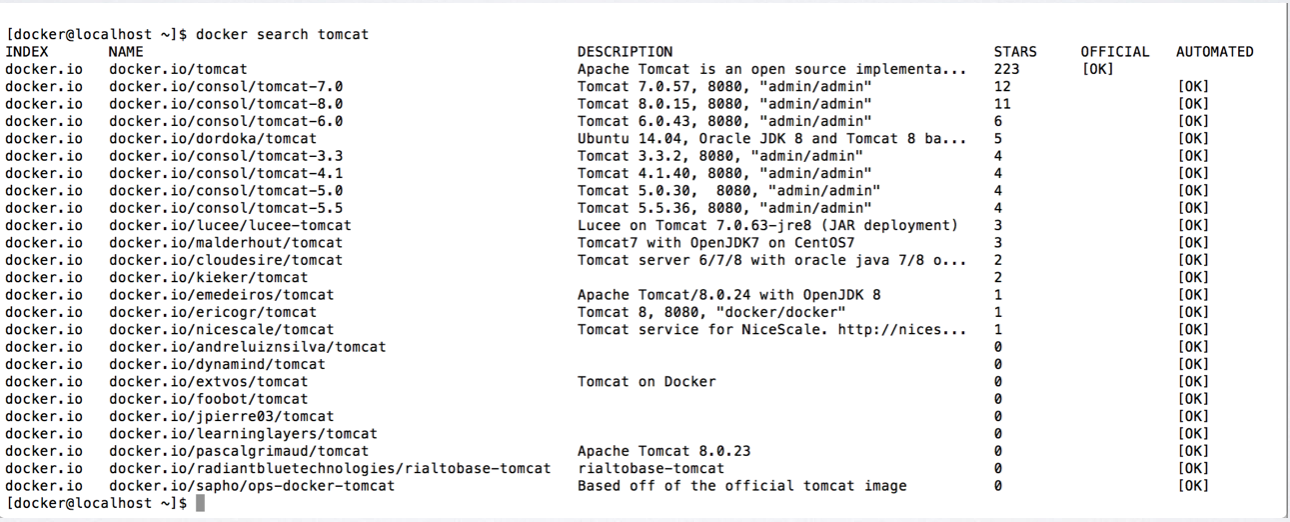Click the DESCRIPTION column header
This screenshot has width=1290, height=522.
(x=625, y=51)
